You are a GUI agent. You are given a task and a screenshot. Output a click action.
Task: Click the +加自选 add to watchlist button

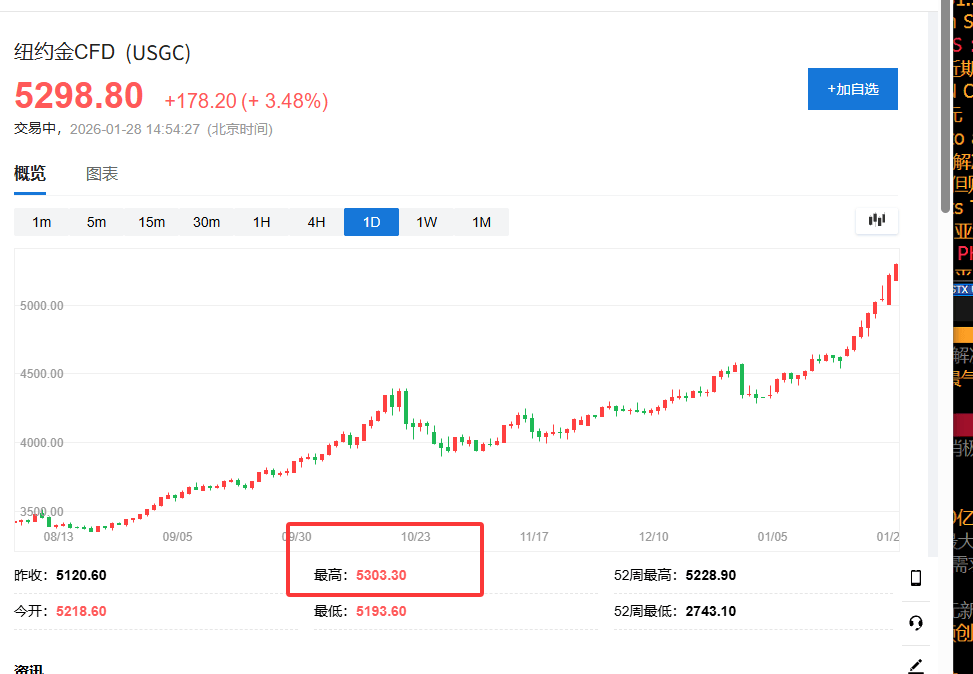pos(852,89)
